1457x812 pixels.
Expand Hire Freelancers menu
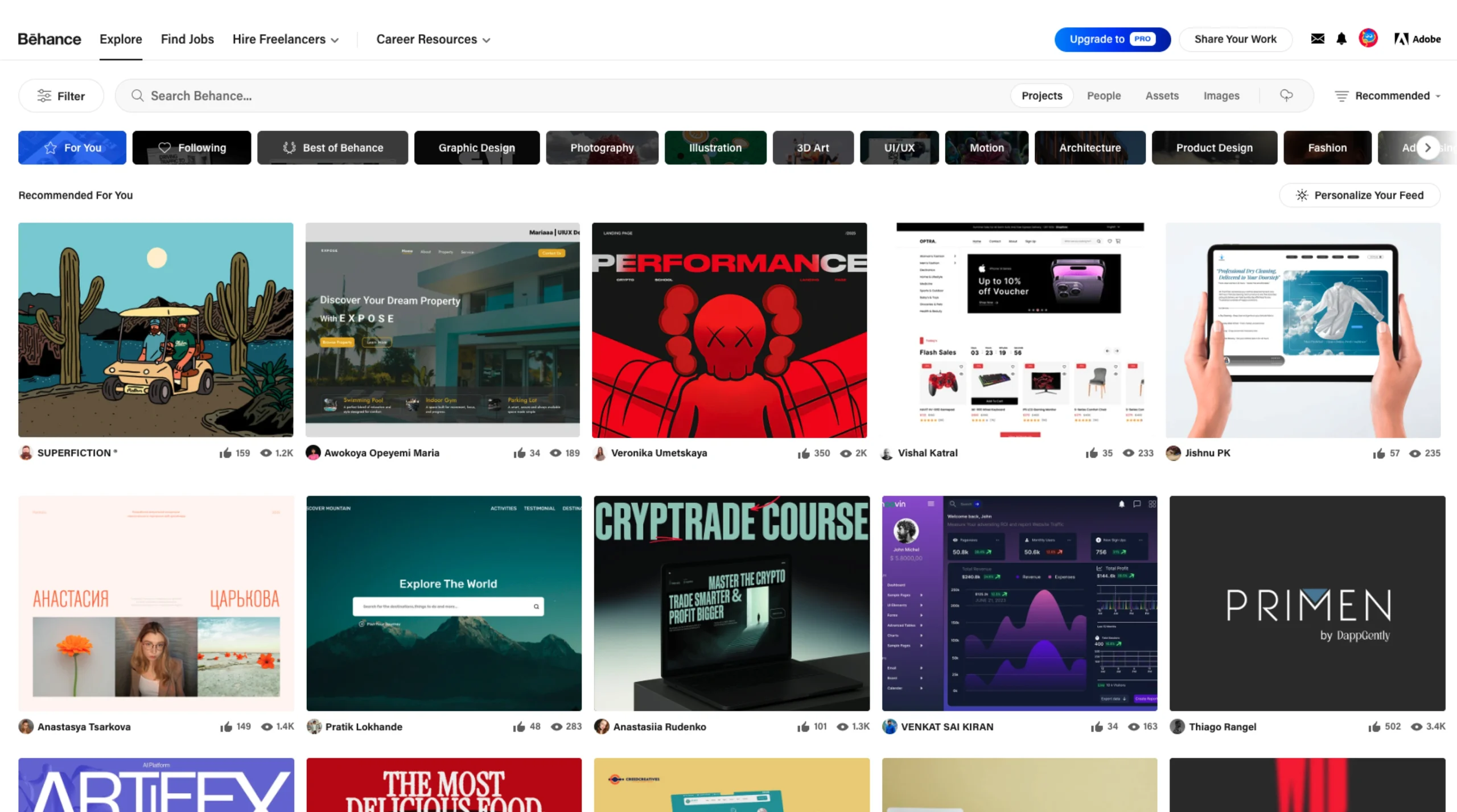coord(285,39)
